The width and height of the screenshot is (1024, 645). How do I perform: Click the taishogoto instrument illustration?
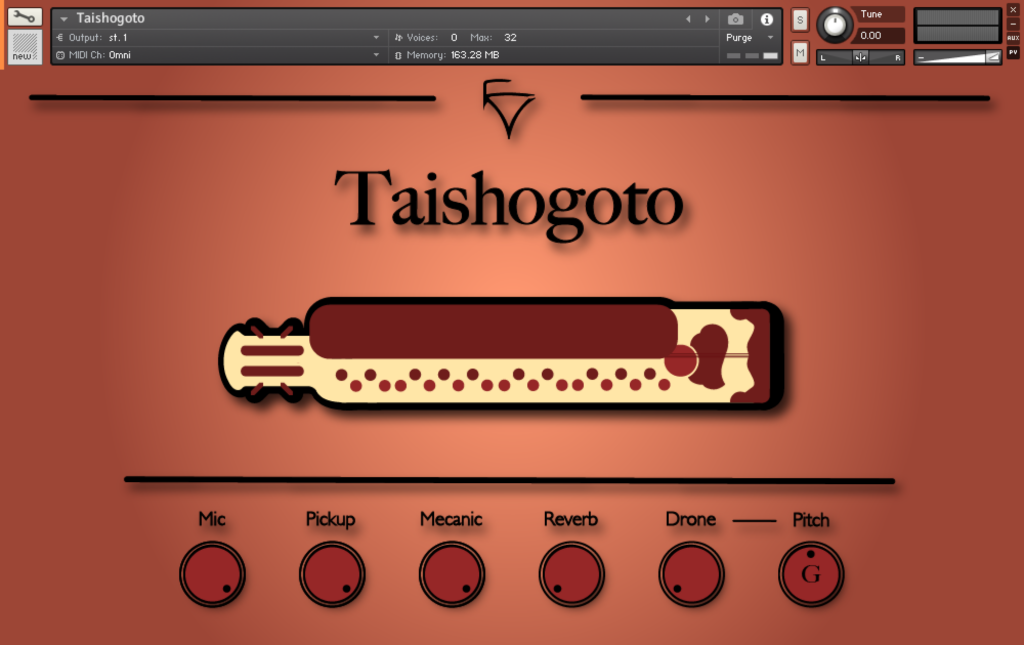tap(501, 354)
